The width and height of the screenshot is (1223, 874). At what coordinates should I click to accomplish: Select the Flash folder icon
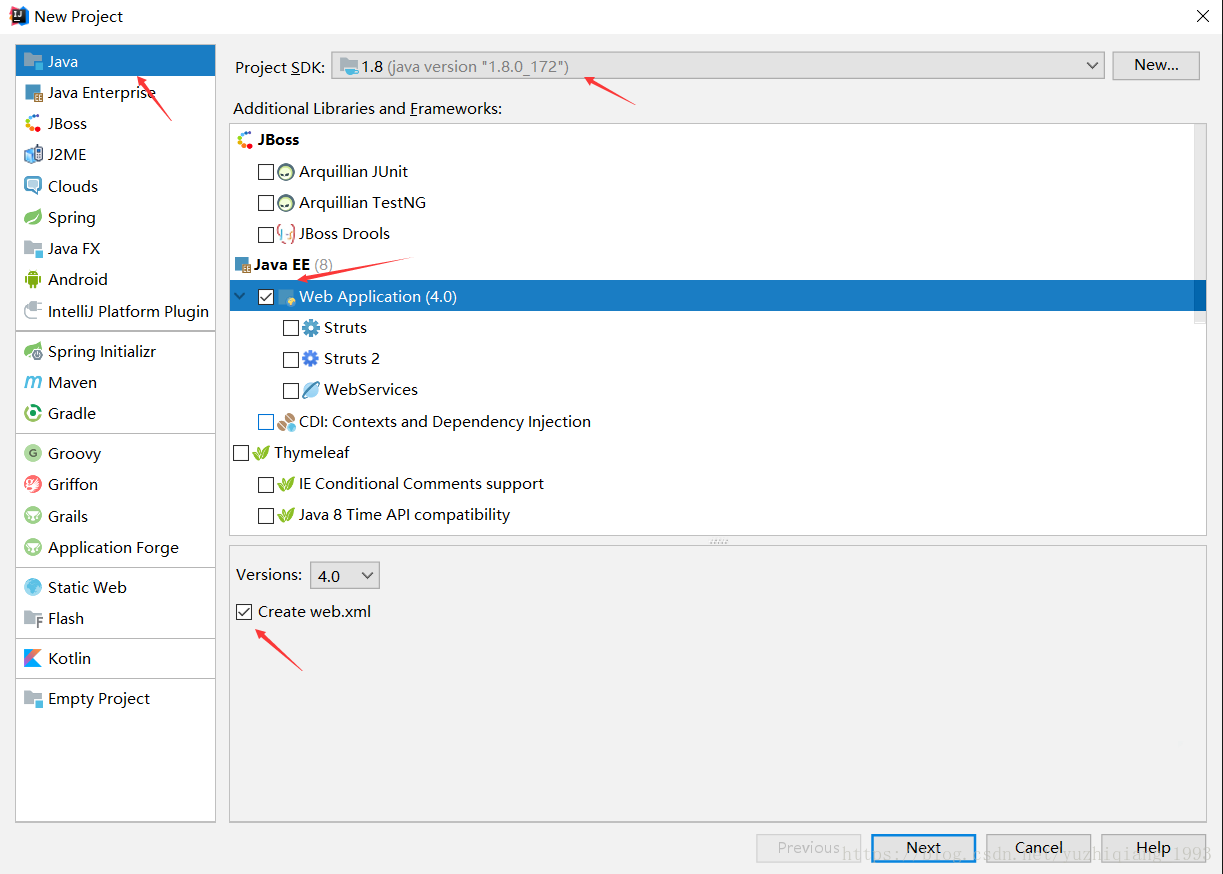tap(33, 618)
